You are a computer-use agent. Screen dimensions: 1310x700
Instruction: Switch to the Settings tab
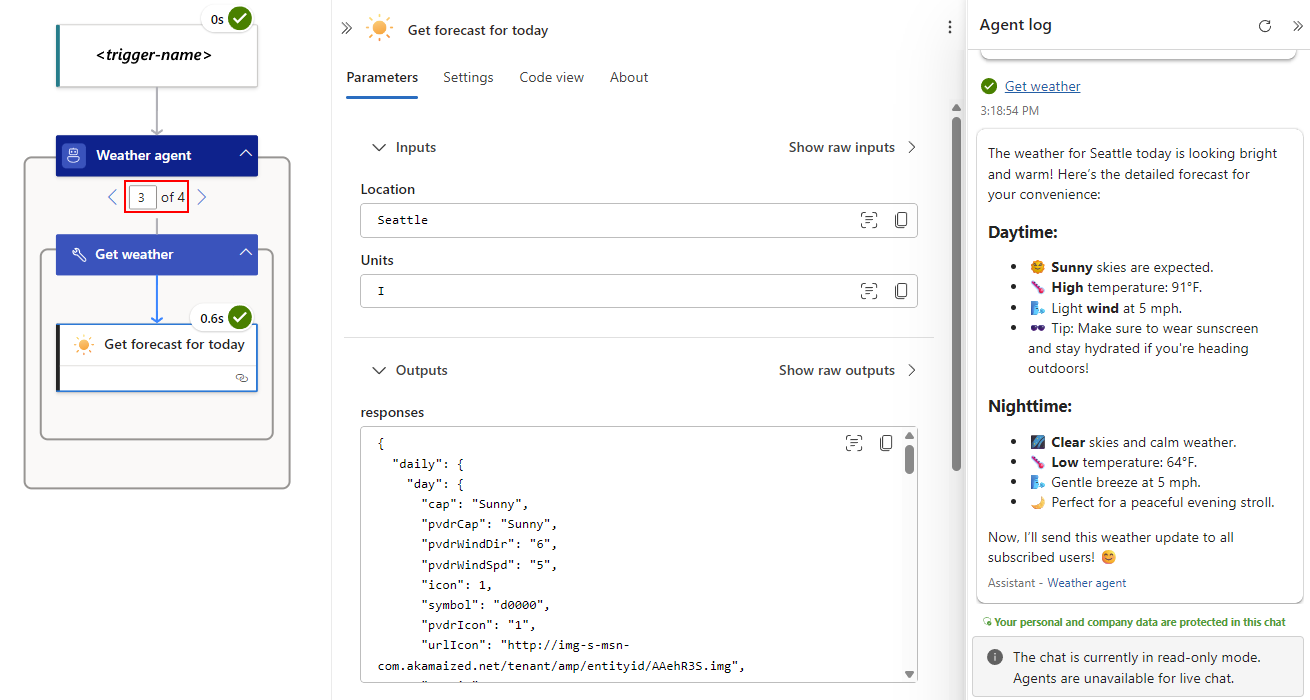click(x=468, y=78)
